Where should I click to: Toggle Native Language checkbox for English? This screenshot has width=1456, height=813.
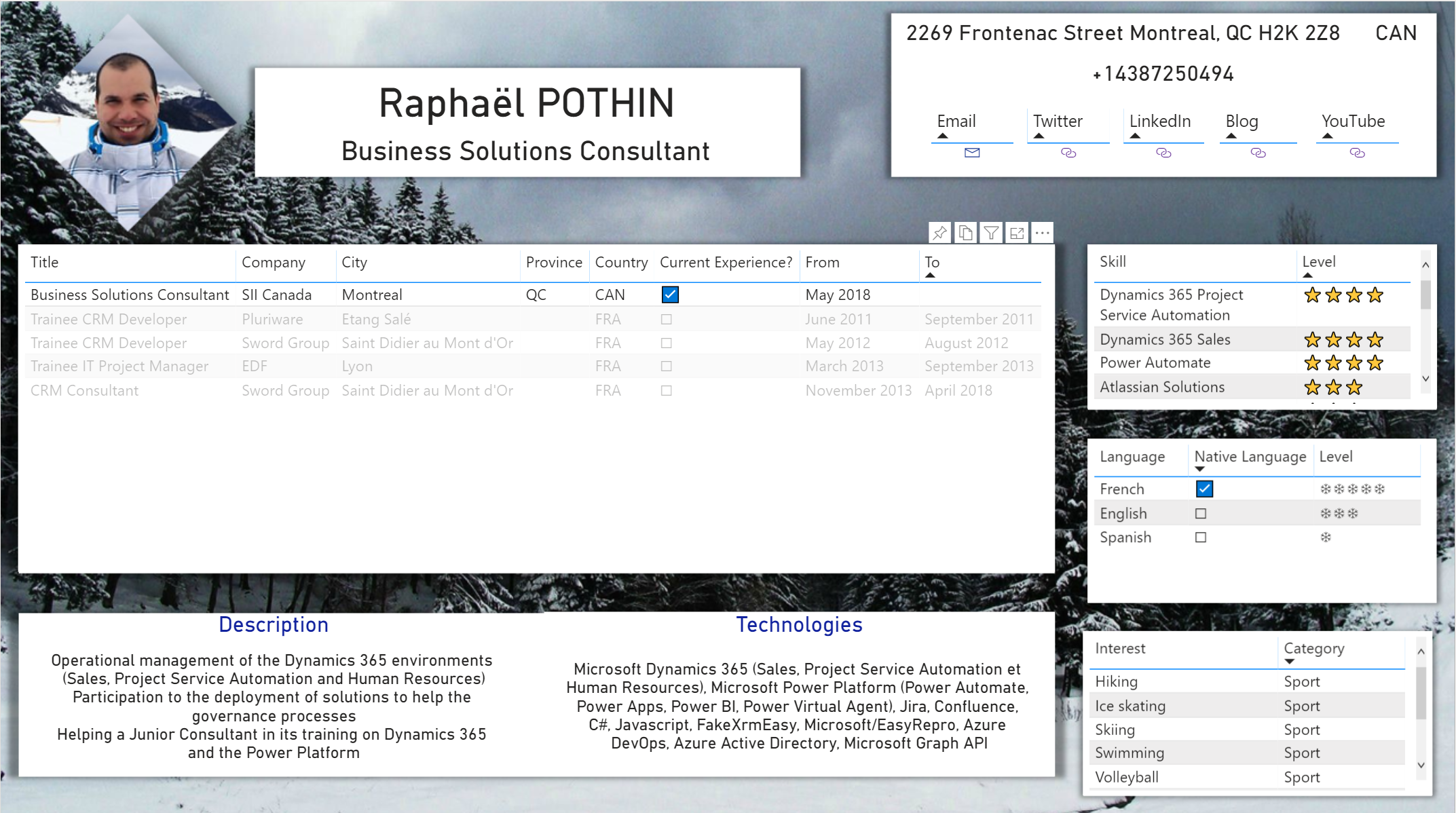click(1201, 514)
